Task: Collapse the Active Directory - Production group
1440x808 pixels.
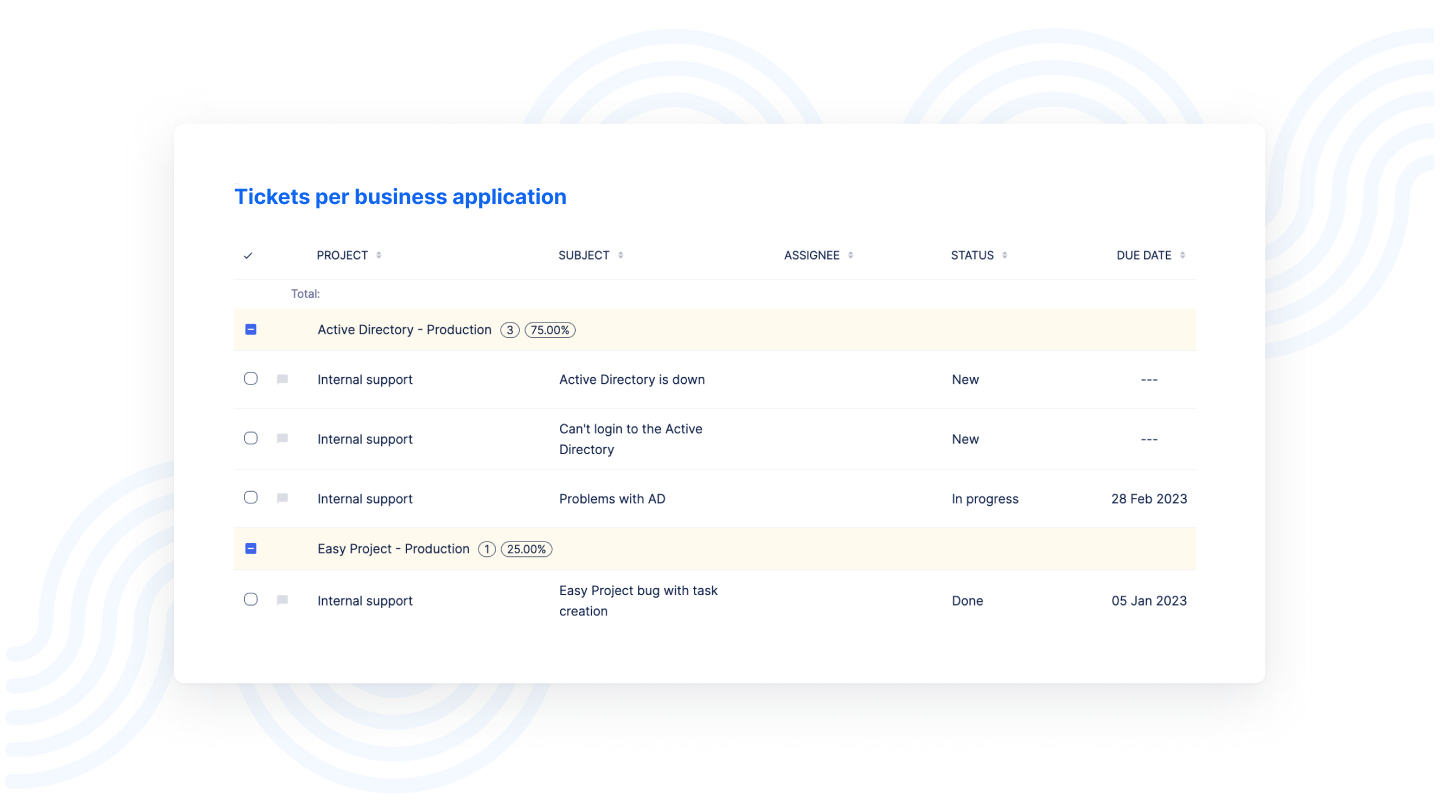Action: (x=251, y=329)
